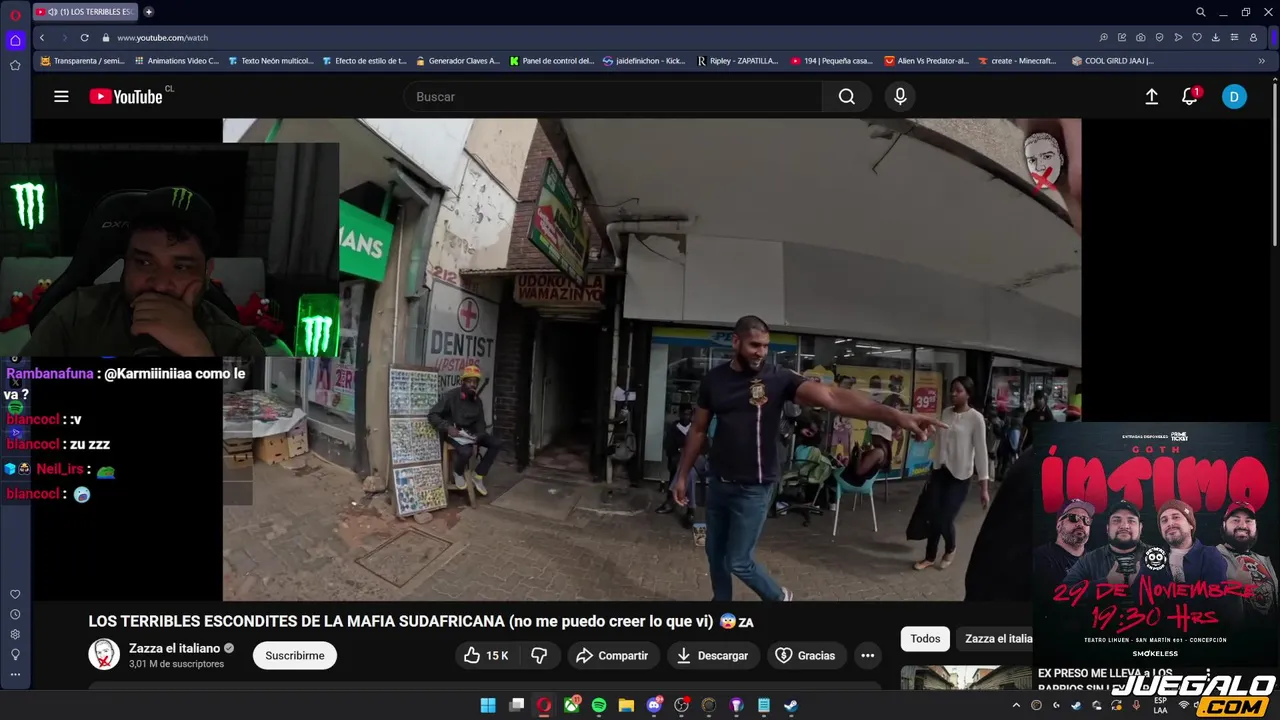Screen dimensions: 1280x720
Task: Open the easy setup sliders icon
Action: coord(1235,37)
